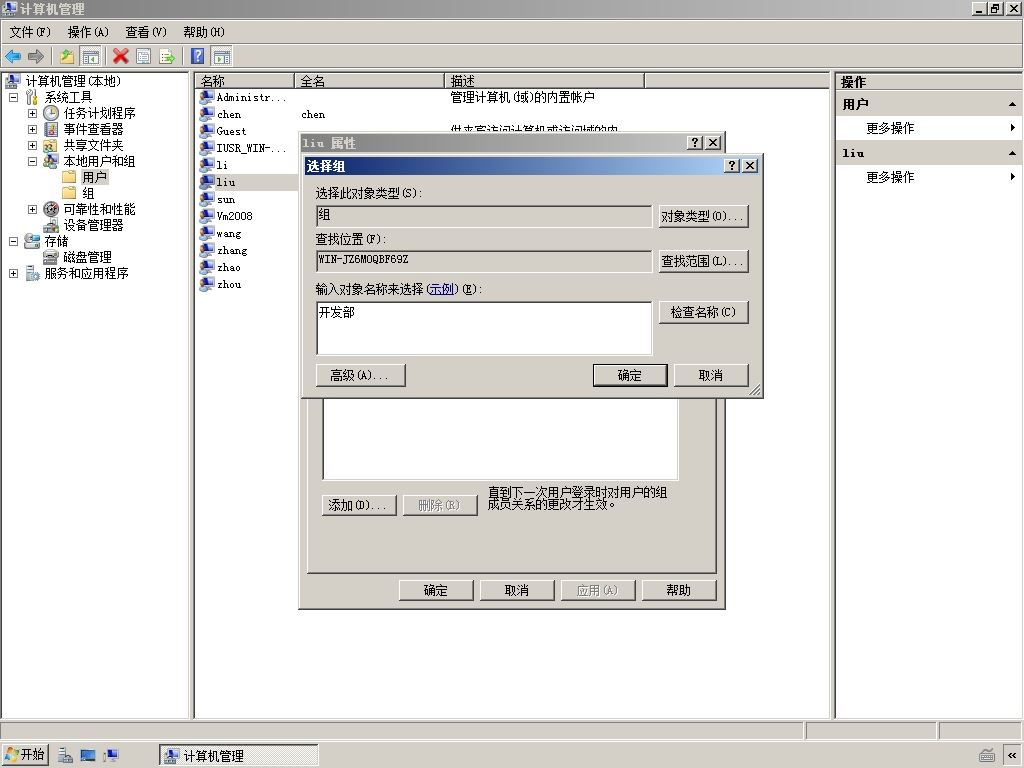Viewport: 1024px width, 768px height.
Task: Click 查找范围(L)... button
Action: click(x=703, y=261)
